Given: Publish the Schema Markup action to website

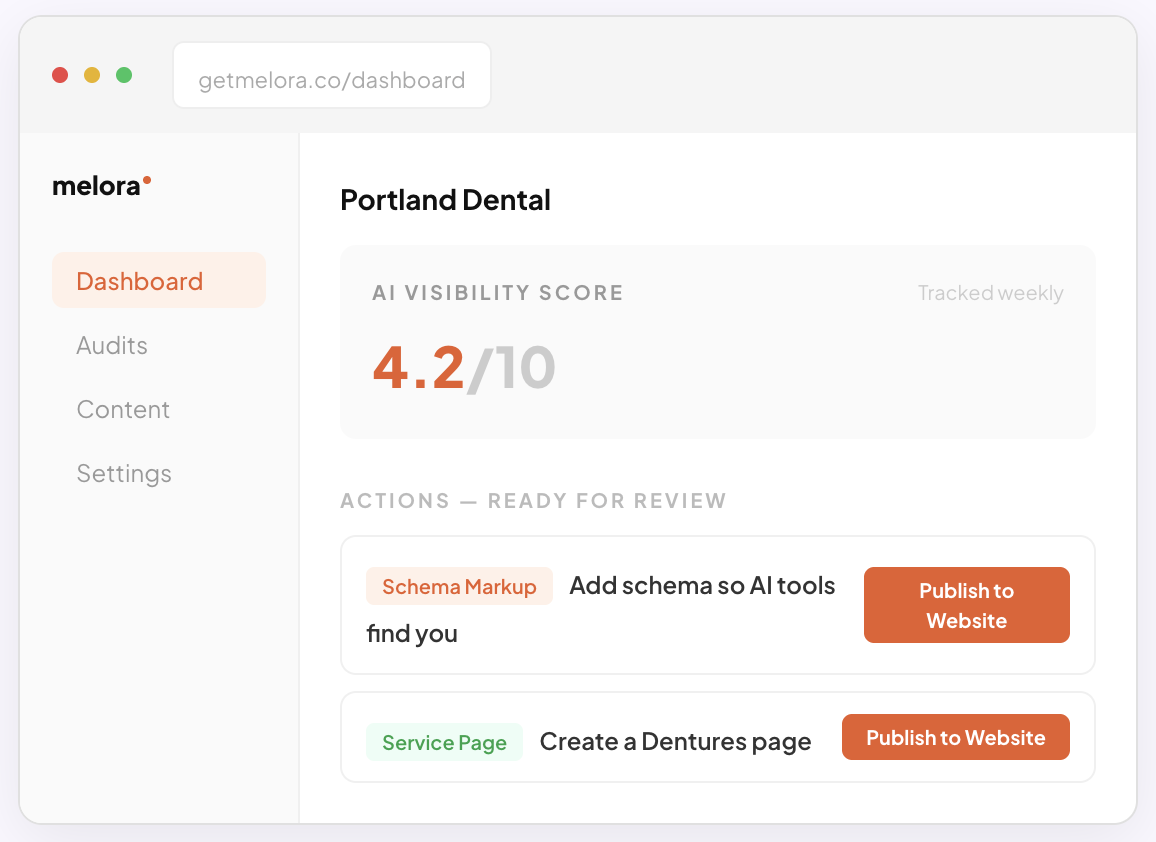Looking at the screenshot, I should tap(966, 605).
